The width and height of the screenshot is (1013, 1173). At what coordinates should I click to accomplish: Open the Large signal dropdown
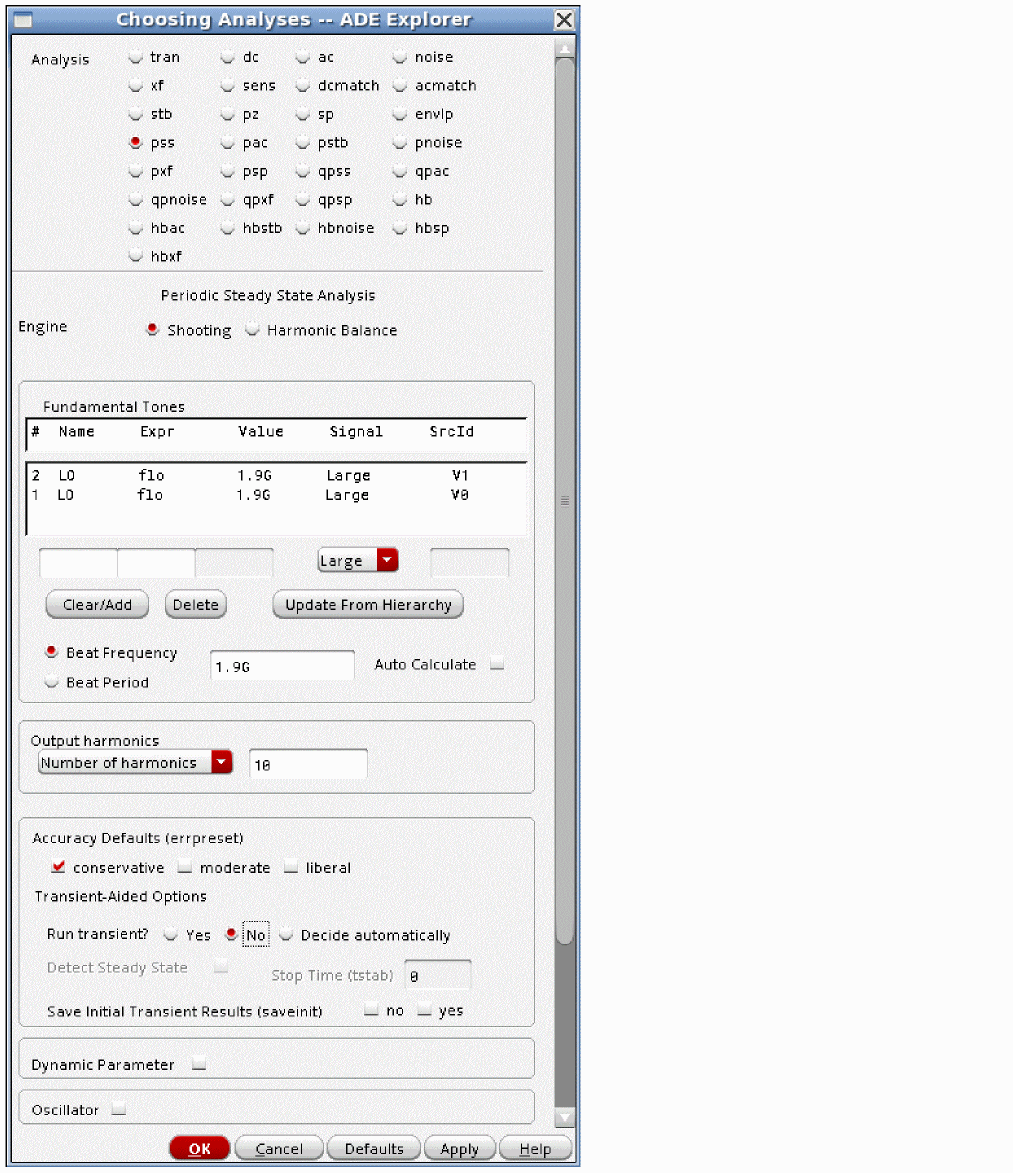[x=358, y=560]
